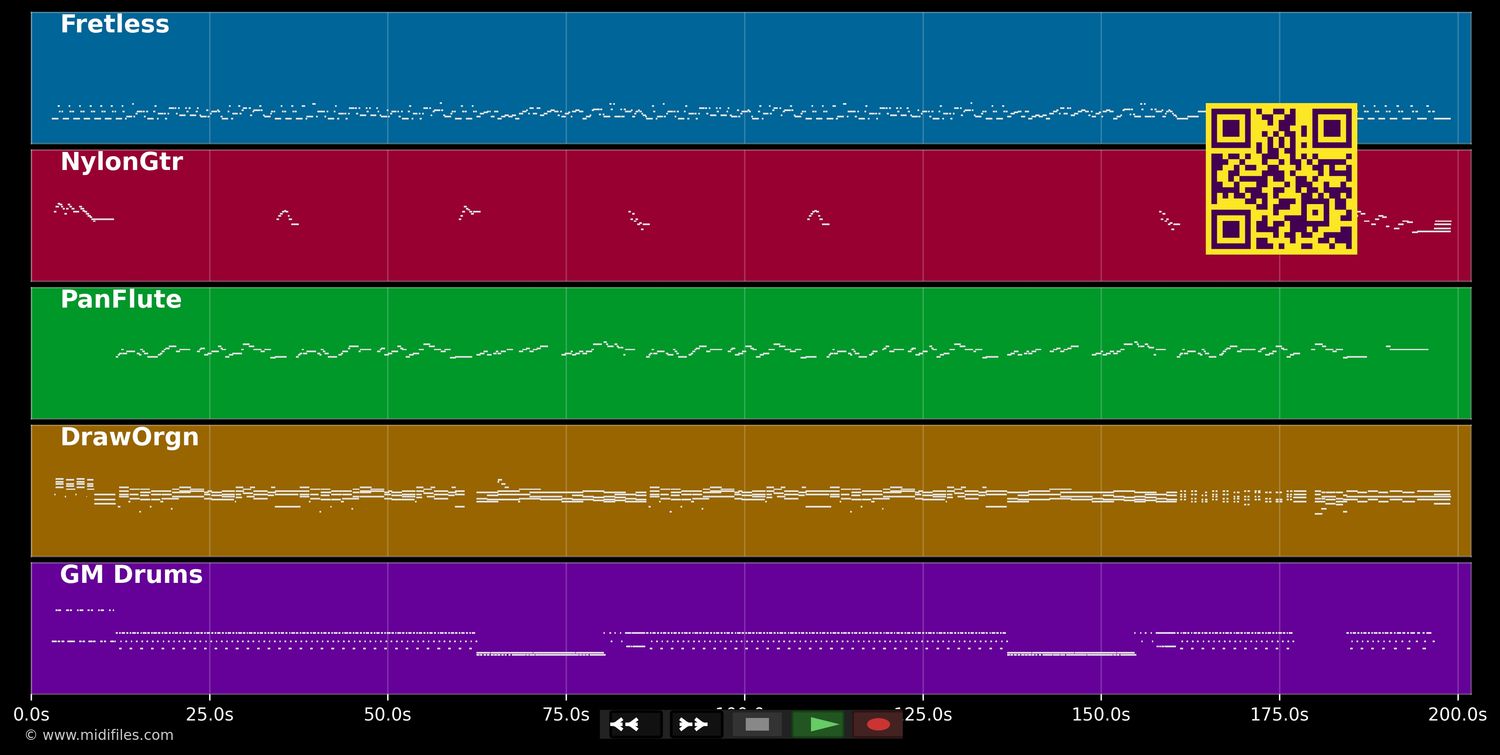Click the 150.0s timeline marker
The image size is (1500, 755).
pos(1101,715)
